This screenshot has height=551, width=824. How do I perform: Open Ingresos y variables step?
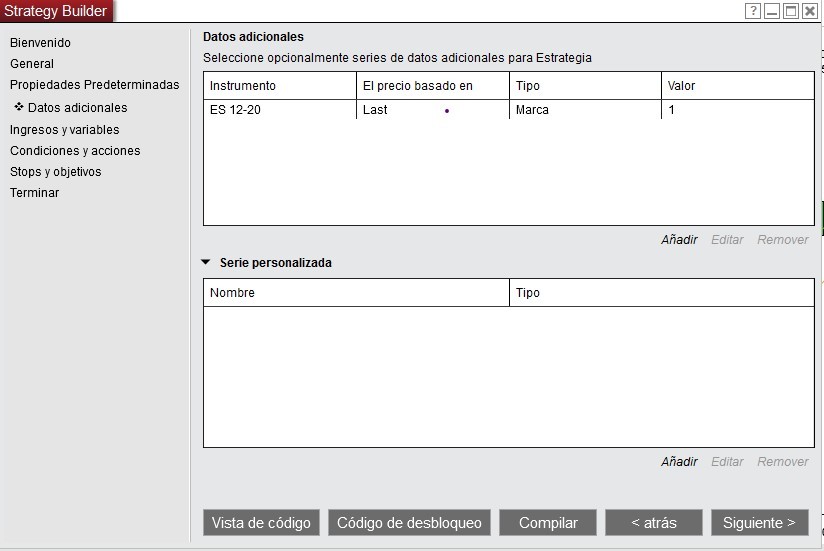pyautogui.click(x=64, y=130)
